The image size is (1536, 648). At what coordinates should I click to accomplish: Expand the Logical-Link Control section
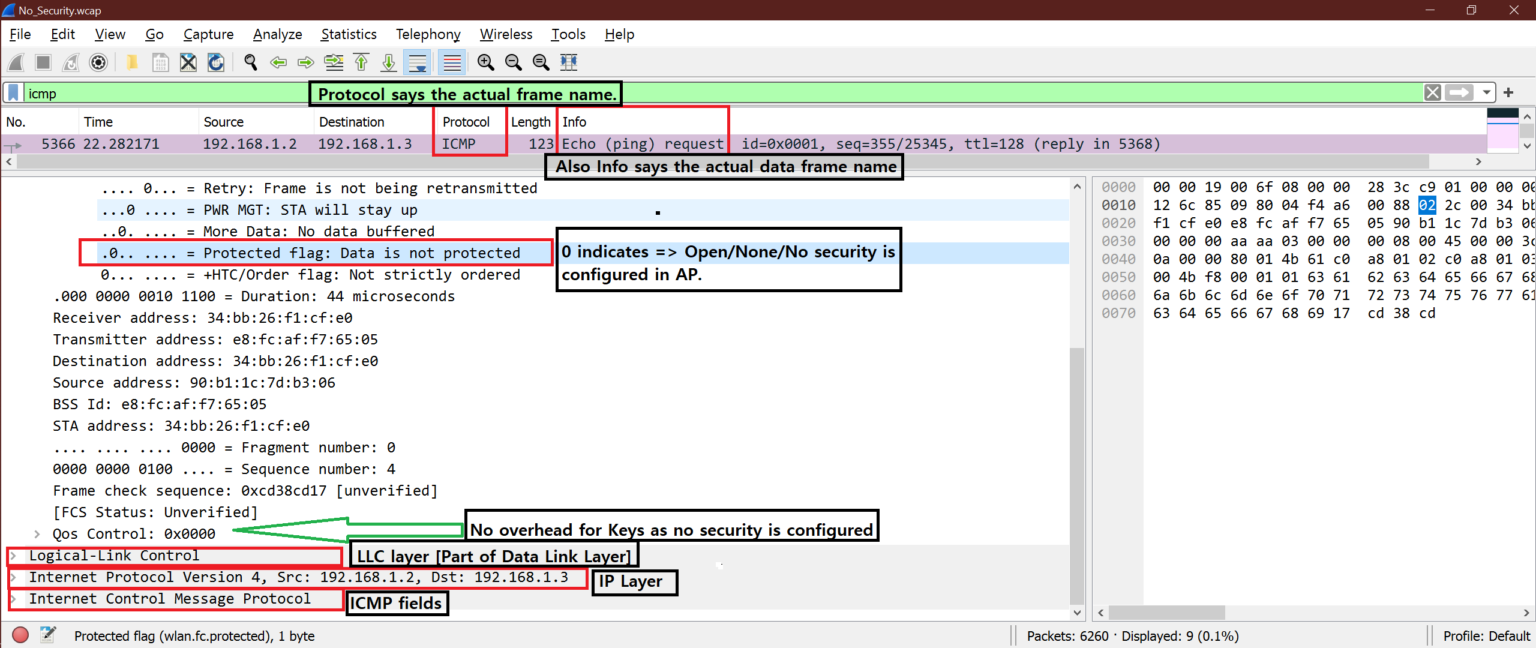click(15, 556)
